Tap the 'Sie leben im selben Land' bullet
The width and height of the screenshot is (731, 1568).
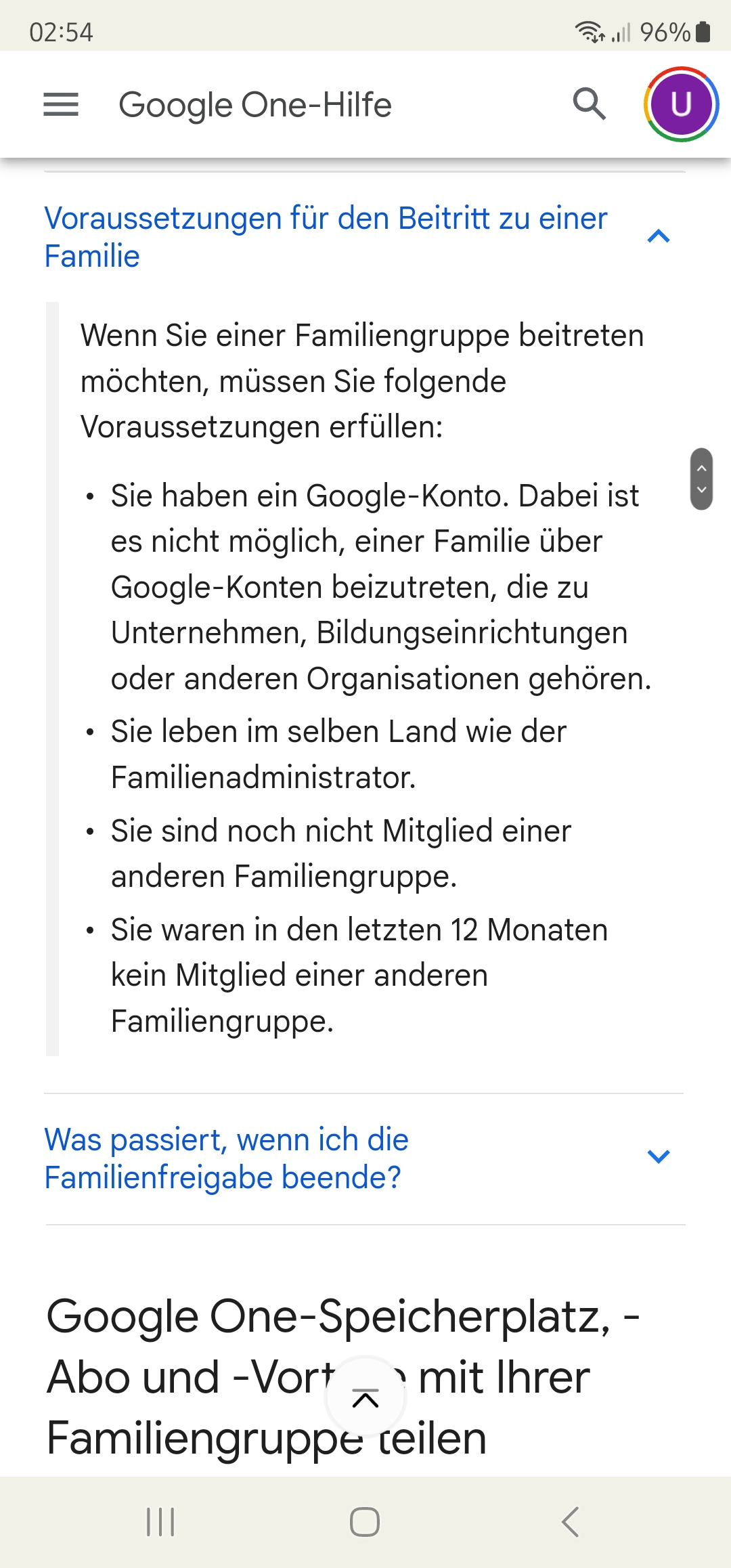(x=338, y=754)
